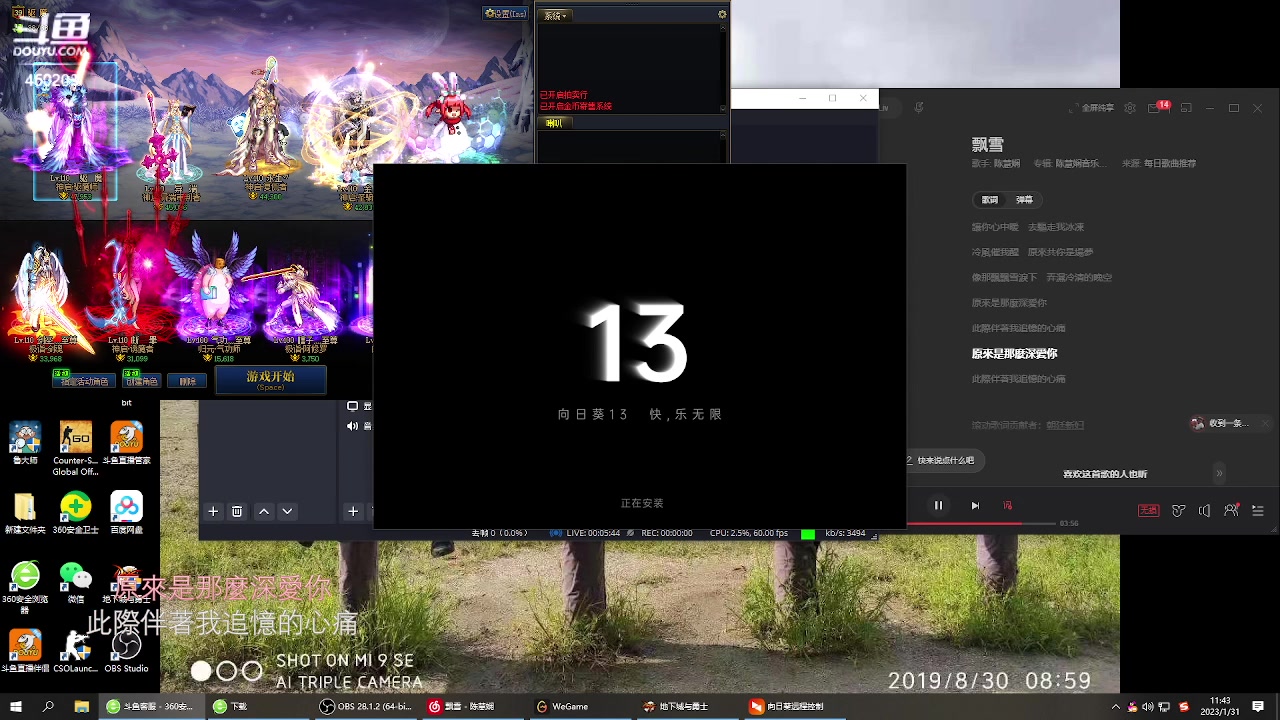Open music player settings gear
1280x720 pixels.
pyautogui.click(x=1130, y=108)
